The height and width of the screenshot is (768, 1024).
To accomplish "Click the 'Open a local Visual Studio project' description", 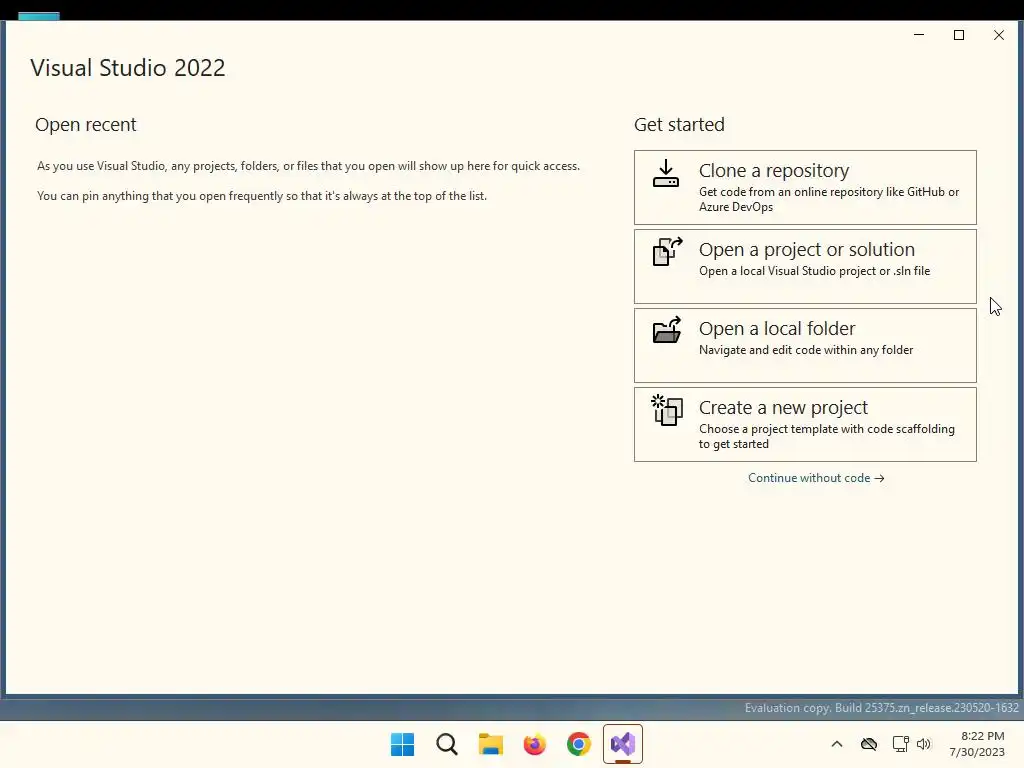I will pyautogui.click(x=814, y=271).
